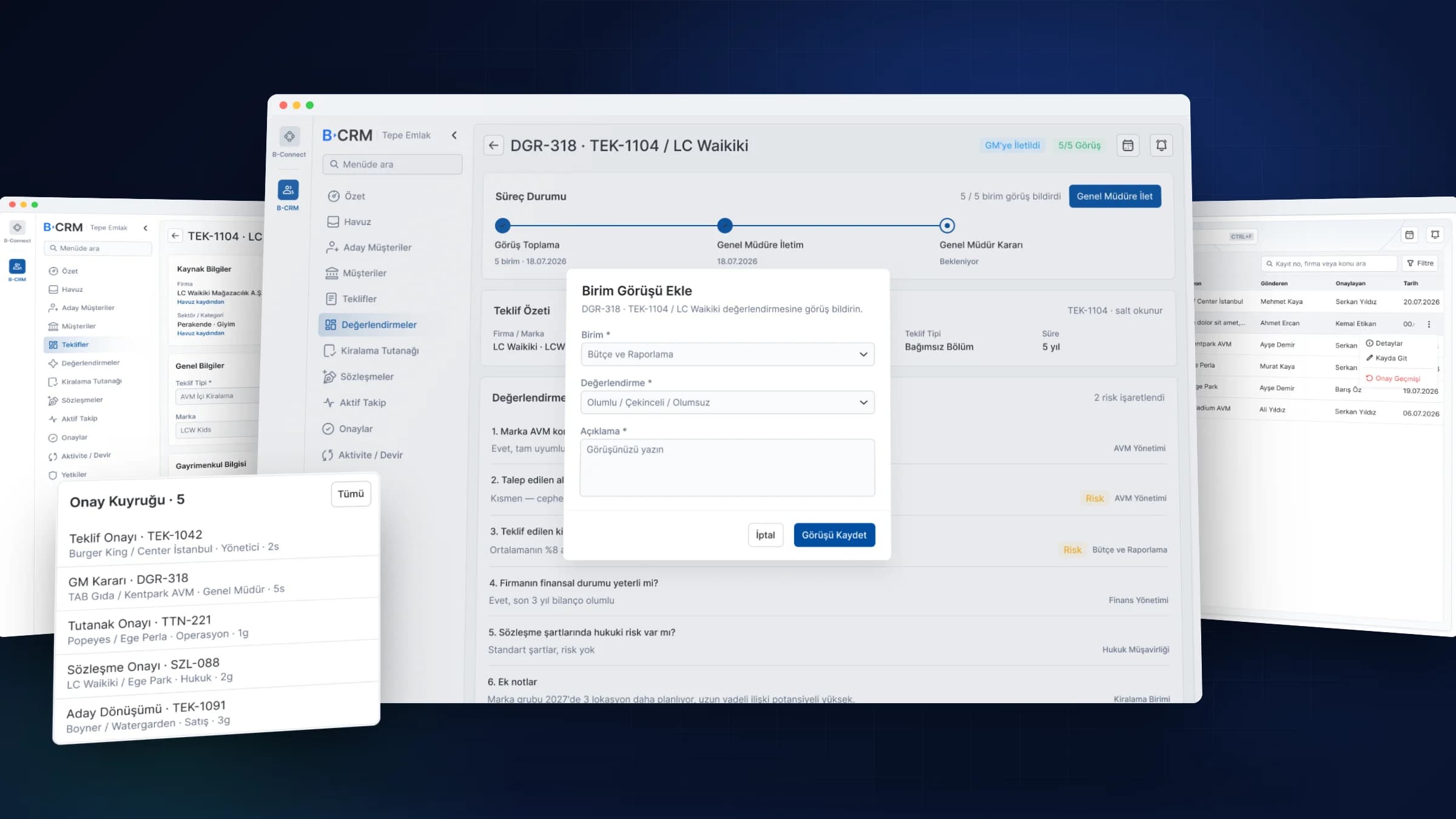The image size is (1456, 819).
Task: Click the Açıklama text area
Action: (727, 468)
